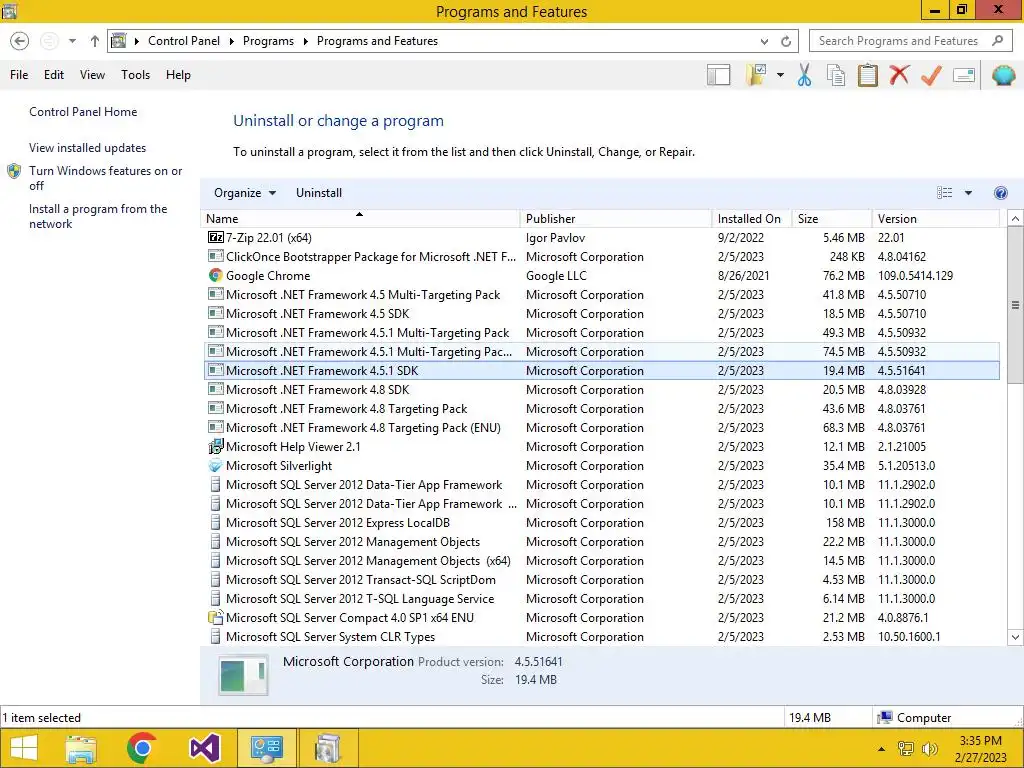The image size is (1024, 768).
Task: Select the Google Chrome program entry
Action: (x=601, y=276)
